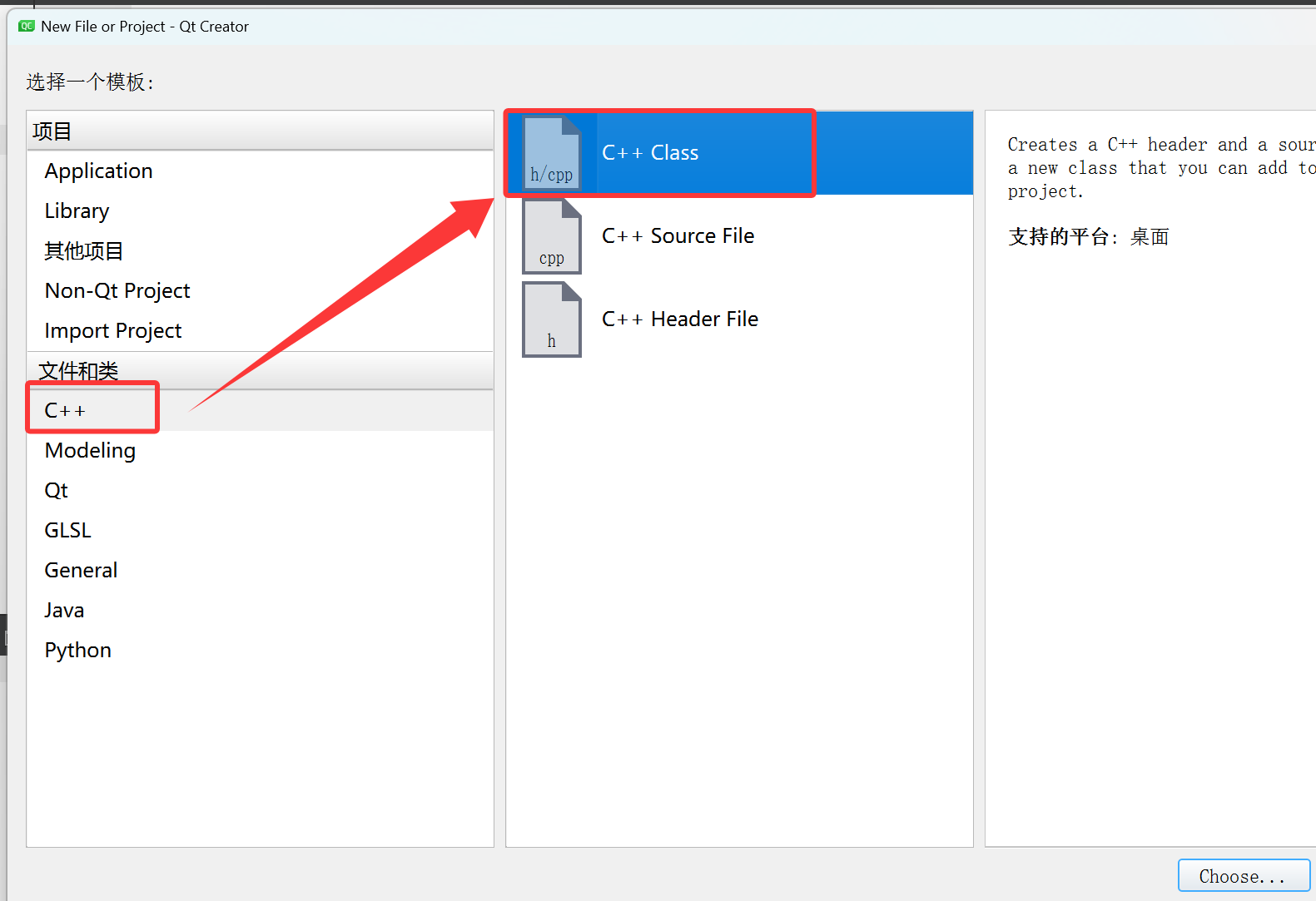The height and width of the screenshot is (901, 1316).
Task: Select the Modeling category
Action: 261,451
